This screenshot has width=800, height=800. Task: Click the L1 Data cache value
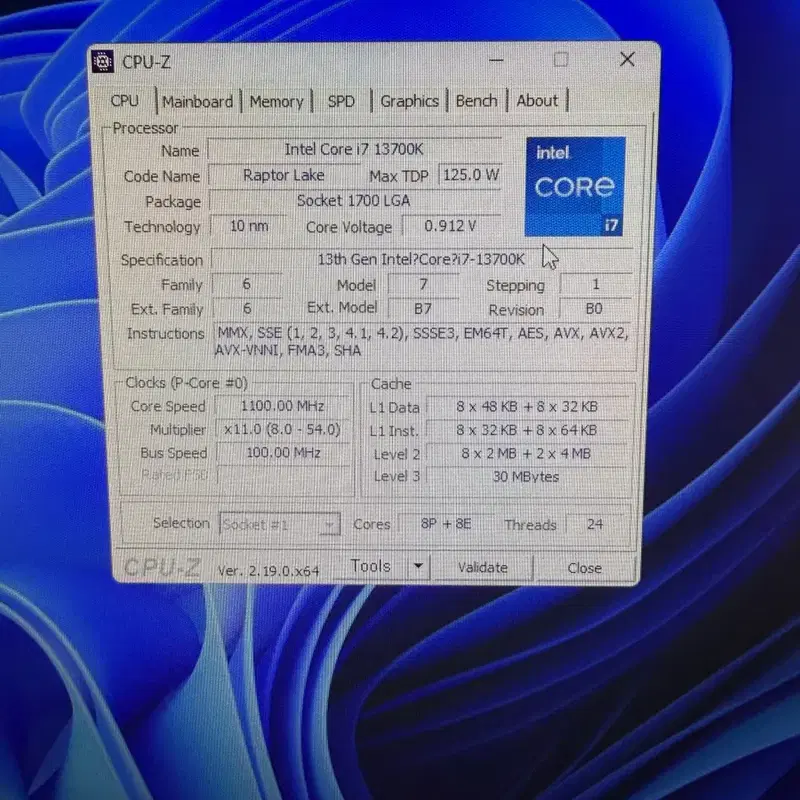click(527, 407)
